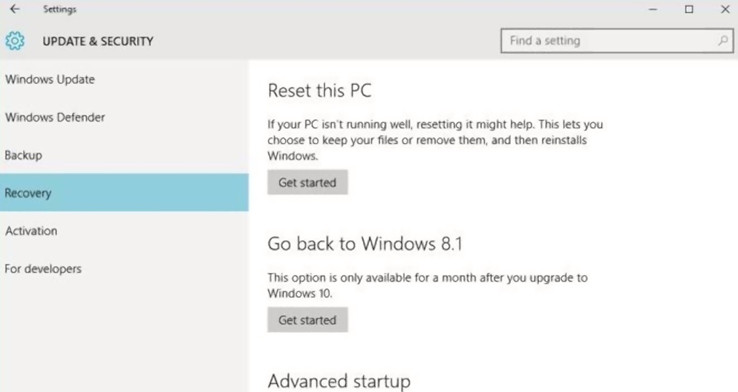
Task: Click the Reset this PC heading
Action: point(320,90)
